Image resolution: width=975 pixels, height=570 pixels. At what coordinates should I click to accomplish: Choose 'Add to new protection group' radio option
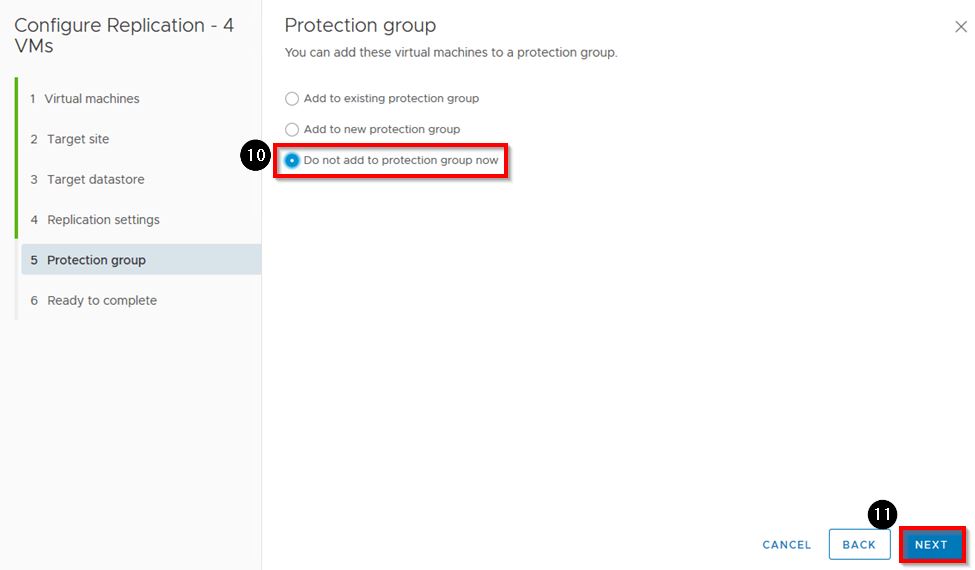click(292, 130)
